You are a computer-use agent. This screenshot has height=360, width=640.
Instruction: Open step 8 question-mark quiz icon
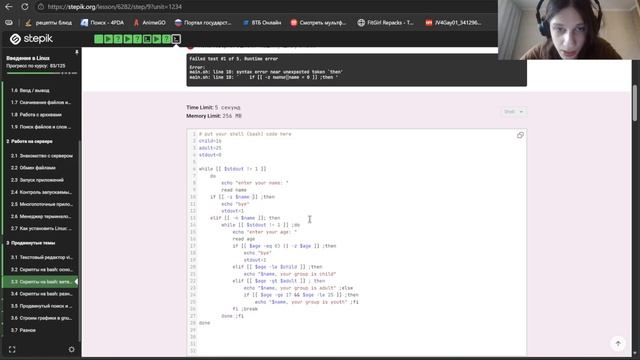click(167, 39)
